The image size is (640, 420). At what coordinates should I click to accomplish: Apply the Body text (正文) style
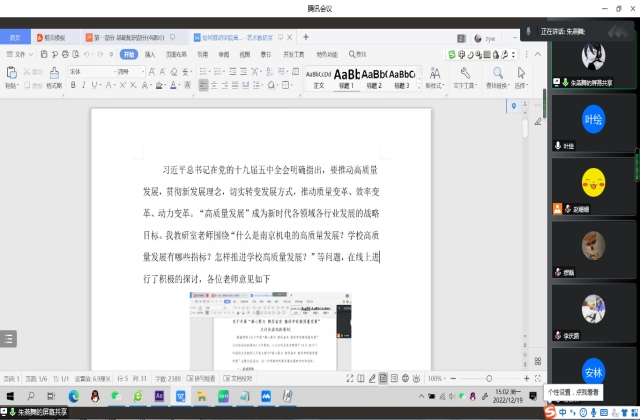coord(318,78)
